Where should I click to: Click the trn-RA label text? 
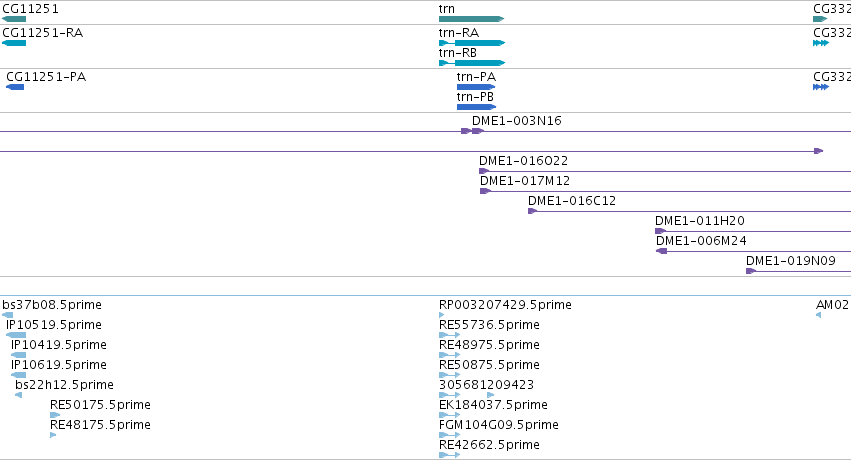tap(459, 33)
